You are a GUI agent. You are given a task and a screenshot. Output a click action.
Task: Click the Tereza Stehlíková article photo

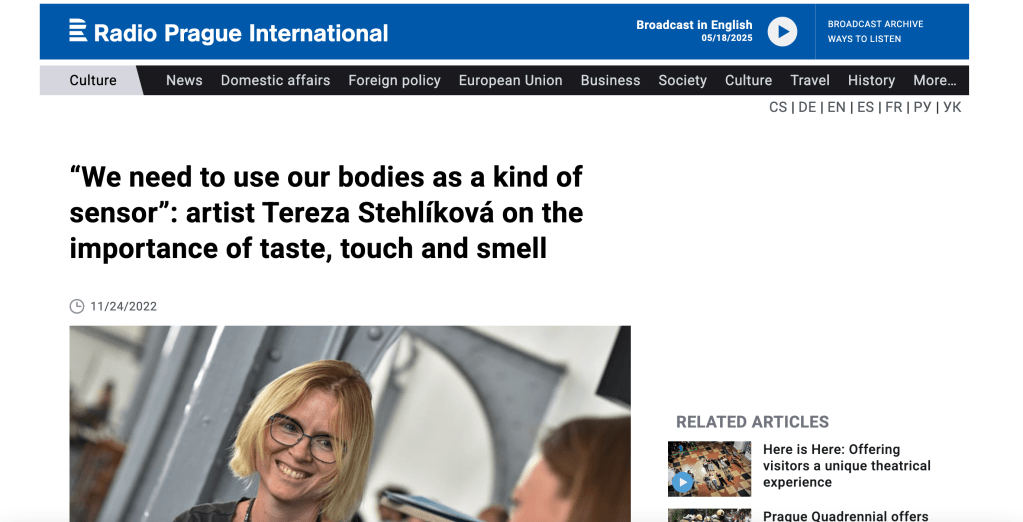pyautogui.click(x=350, y=423)
